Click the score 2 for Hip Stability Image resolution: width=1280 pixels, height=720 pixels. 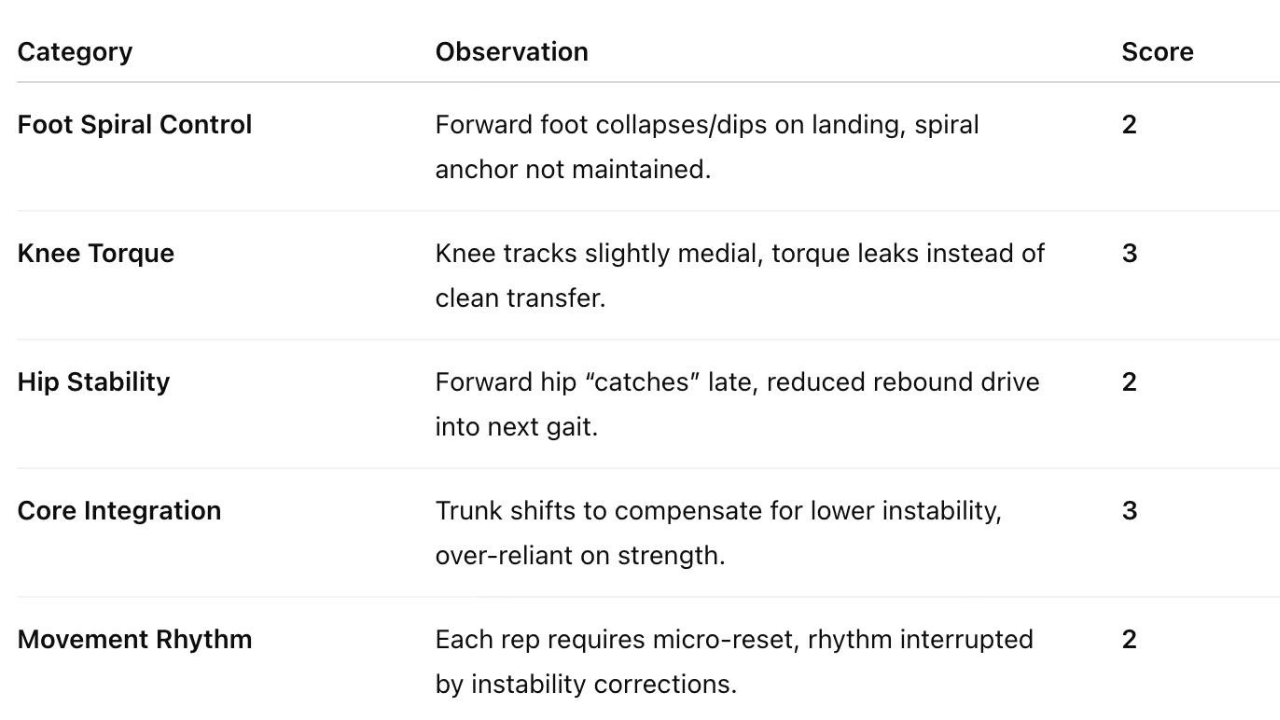pos(1129,382)
